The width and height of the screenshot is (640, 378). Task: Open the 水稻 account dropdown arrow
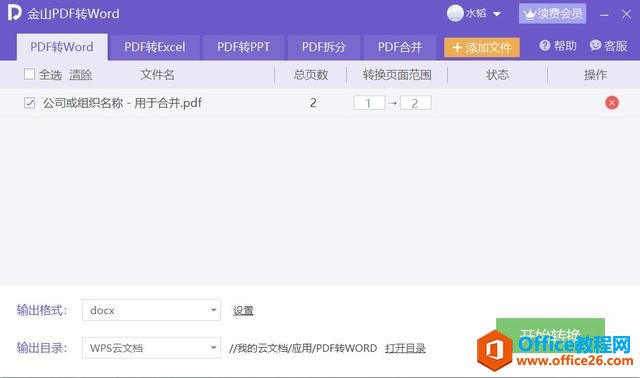click(x=497, y=14)
